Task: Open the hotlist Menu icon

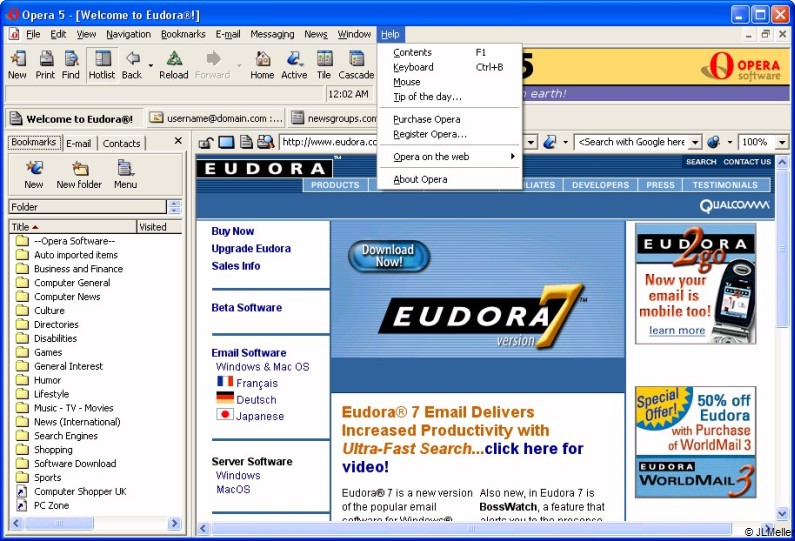Action: (x=125, y=174)
